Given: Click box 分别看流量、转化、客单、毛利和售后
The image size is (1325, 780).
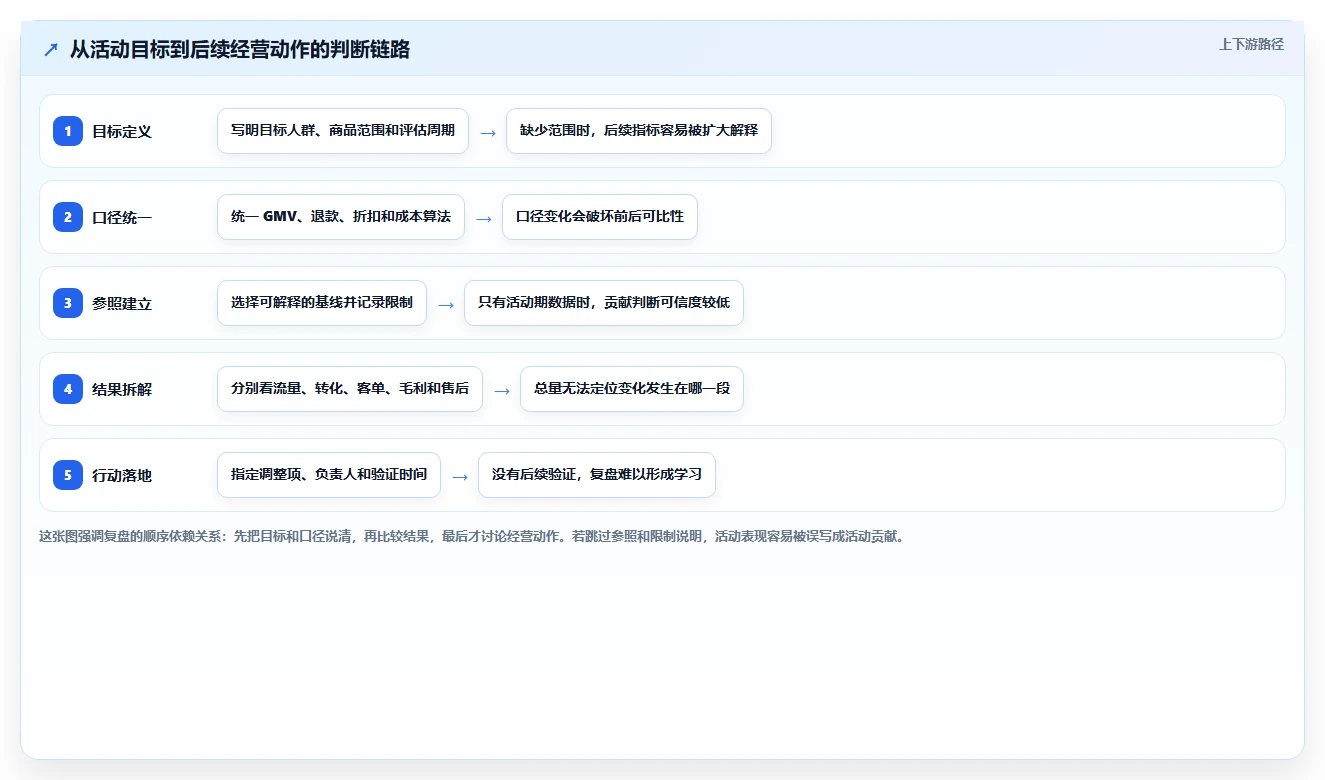Looking at the screenshot, I should coord(350,389).
